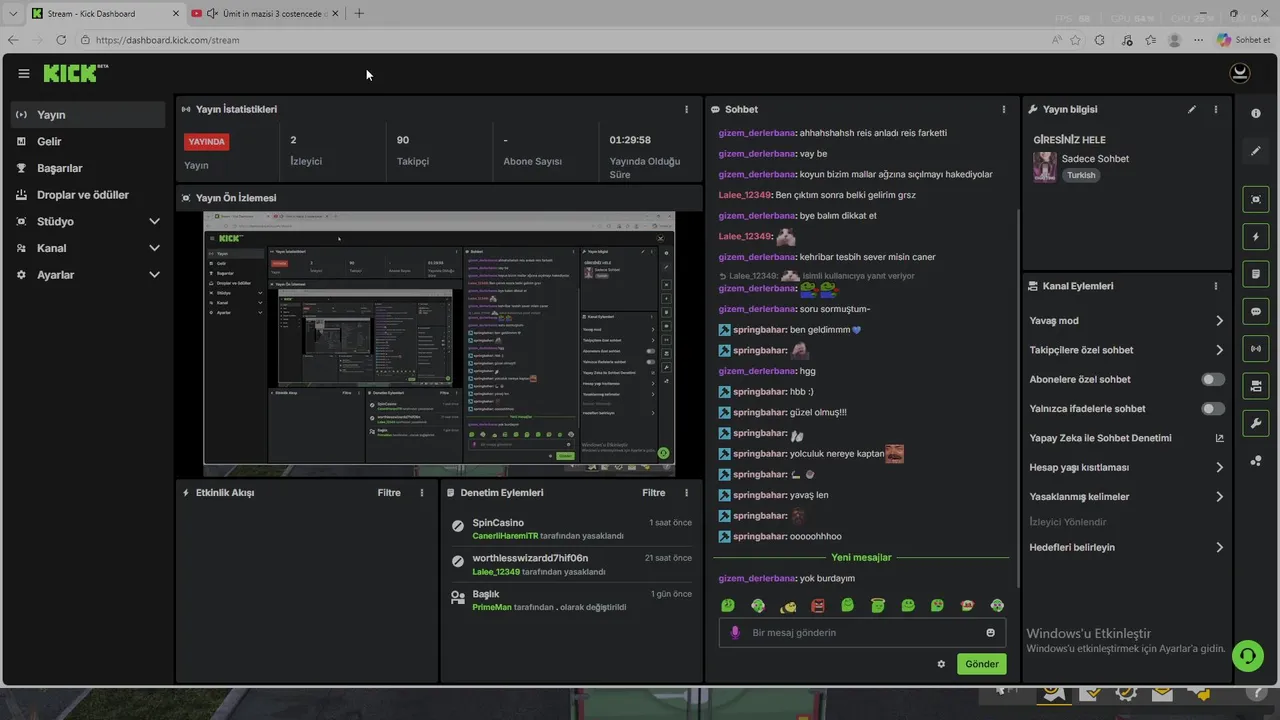Toggle Abonelere özel sohbet switch

pyautogui.click(x=1213, y=380)
